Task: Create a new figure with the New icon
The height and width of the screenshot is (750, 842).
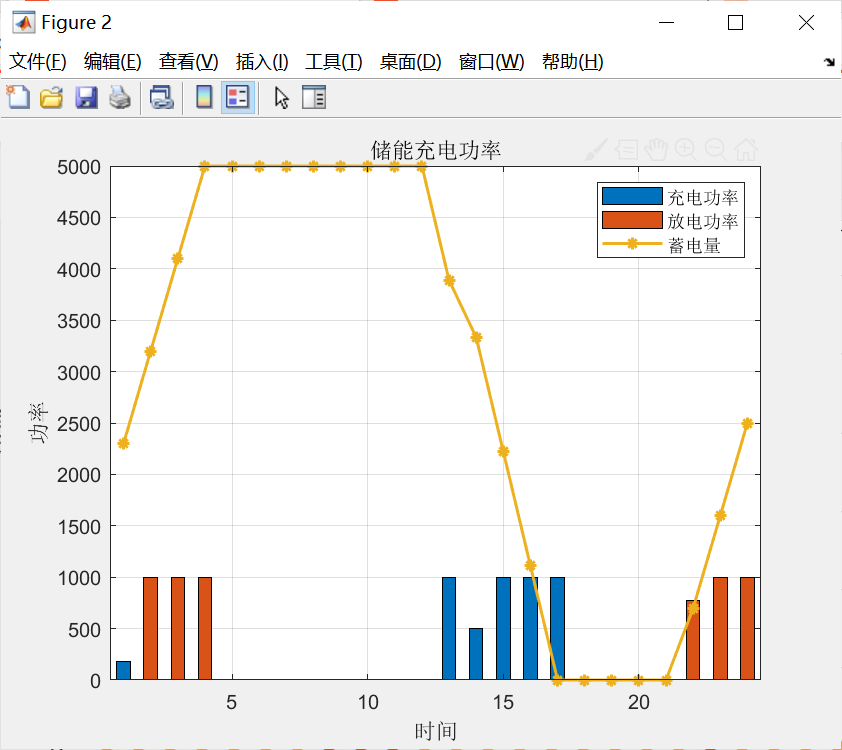Action: [18, 97]
